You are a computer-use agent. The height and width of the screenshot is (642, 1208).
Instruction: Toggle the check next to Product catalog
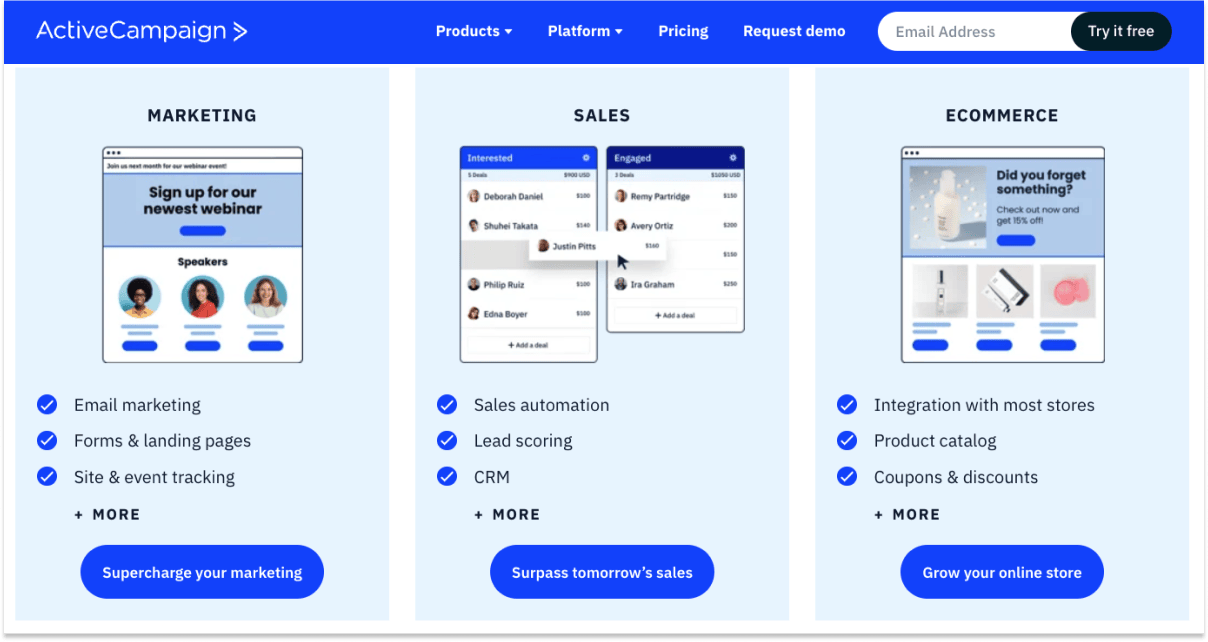847,440
